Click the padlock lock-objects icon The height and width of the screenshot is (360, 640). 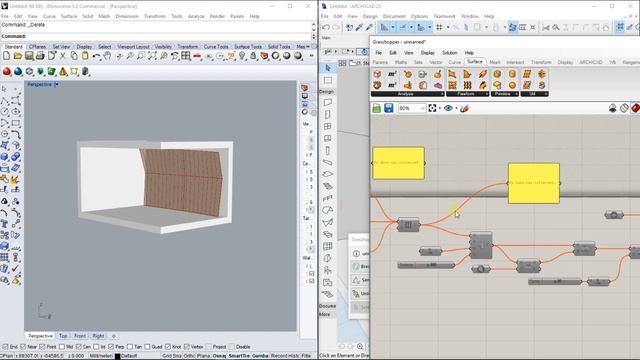253,56
